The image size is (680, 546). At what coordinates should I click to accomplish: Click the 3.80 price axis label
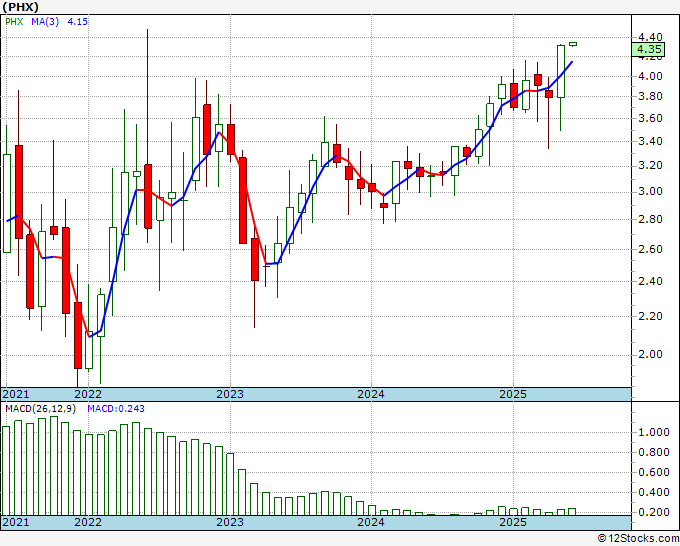tap(650, 96)
